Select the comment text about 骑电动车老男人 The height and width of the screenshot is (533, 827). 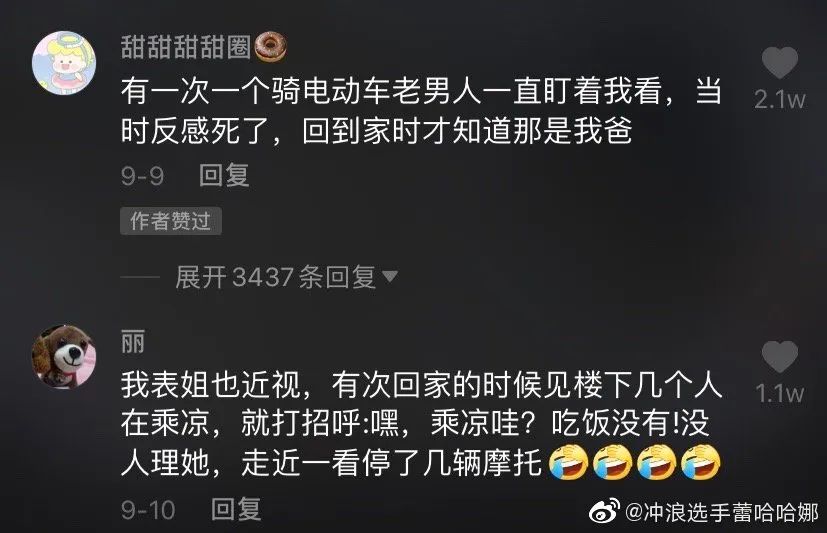(x=421, y=111)
